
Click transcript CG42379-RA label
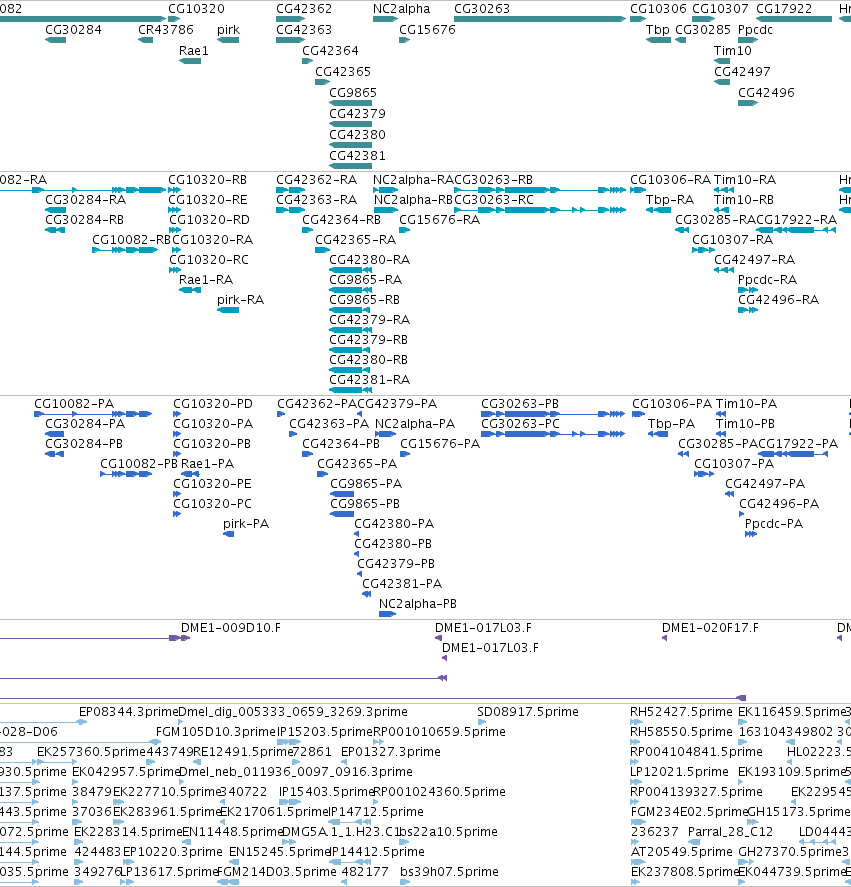[x=369, y=320]
